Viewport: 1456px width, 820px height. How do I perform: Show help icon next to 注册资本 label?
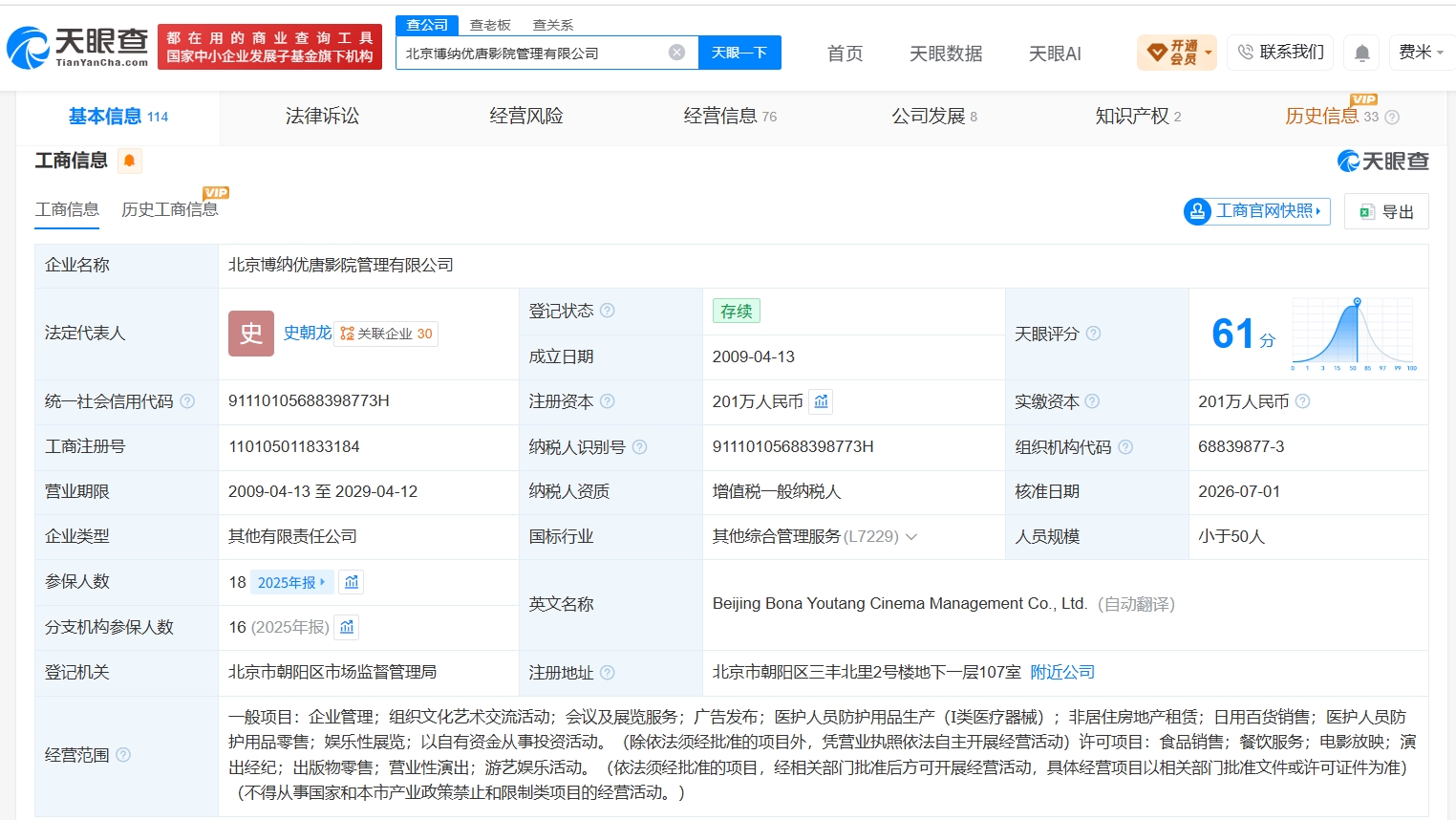point(607,401)
